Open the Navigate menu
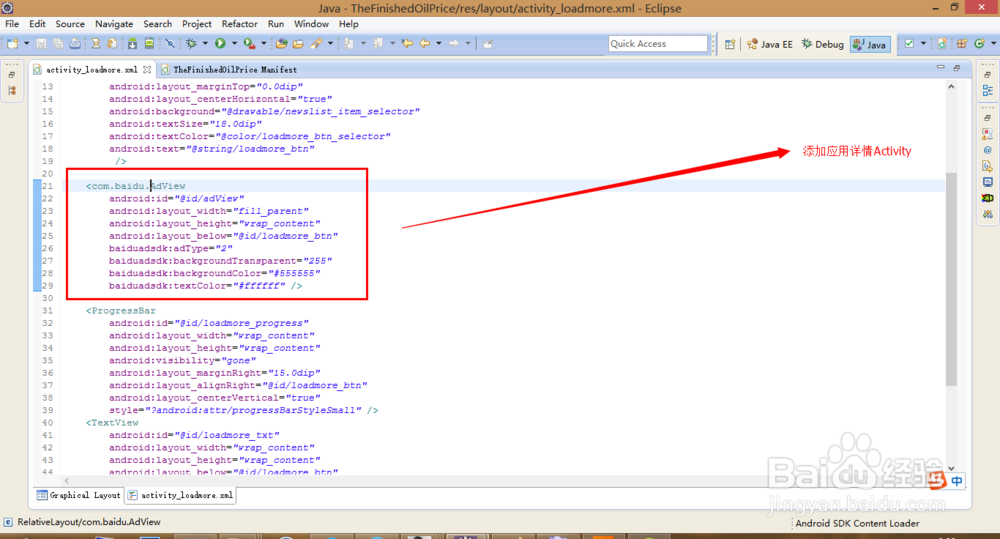The width and height of the screenshot is (1000, 539). [x=114, y=24]
